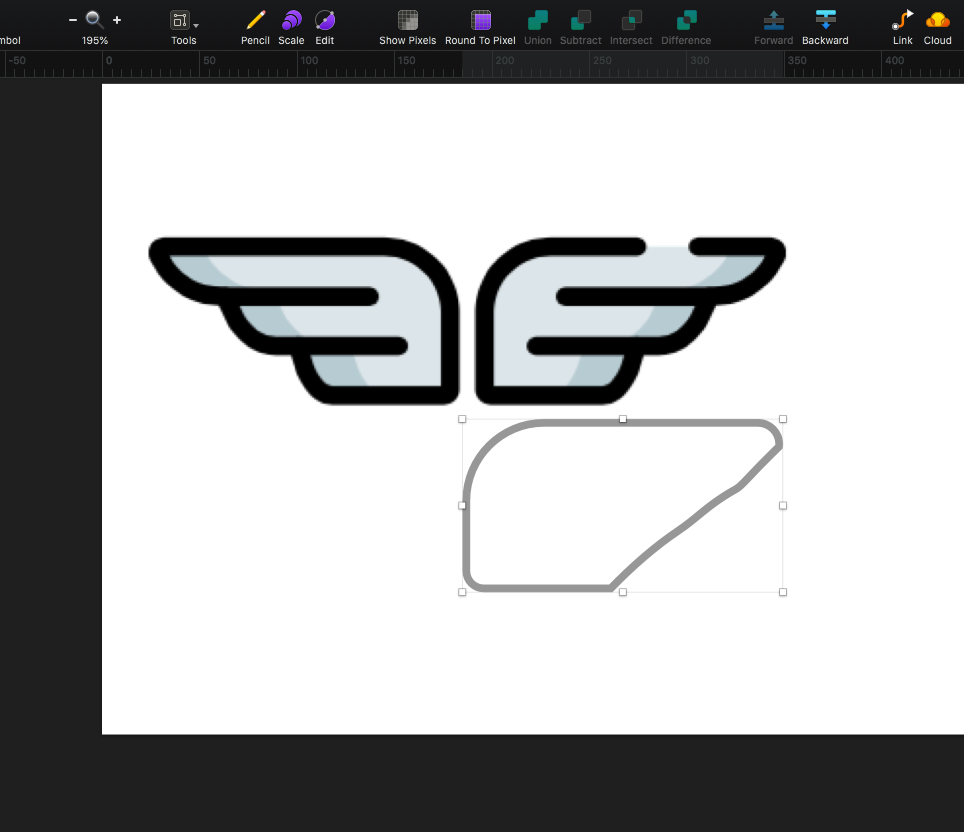Apply the Difference boolean operation
This screenshot has width=964, height=832.
point(686,20)
